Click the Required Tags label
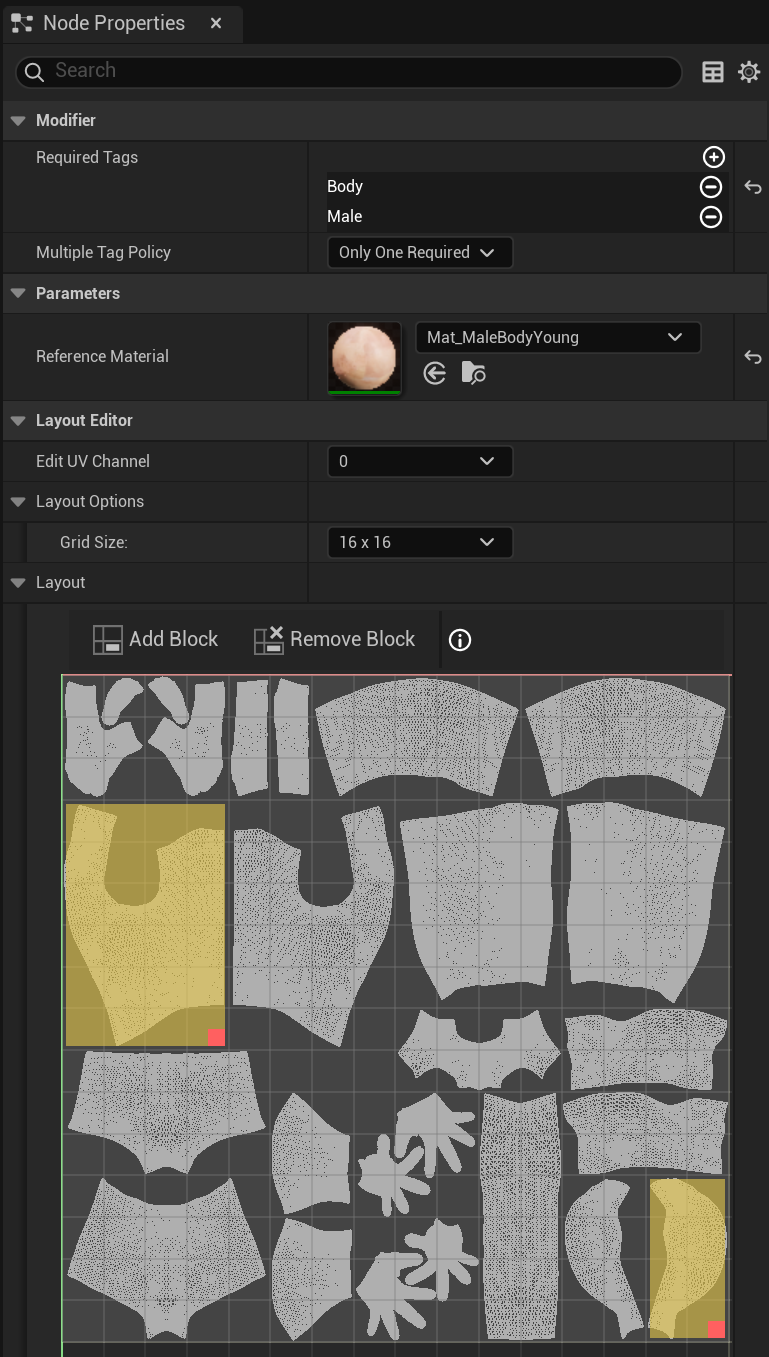This screenshot has width=769, height=1357. tap(87, 157)
